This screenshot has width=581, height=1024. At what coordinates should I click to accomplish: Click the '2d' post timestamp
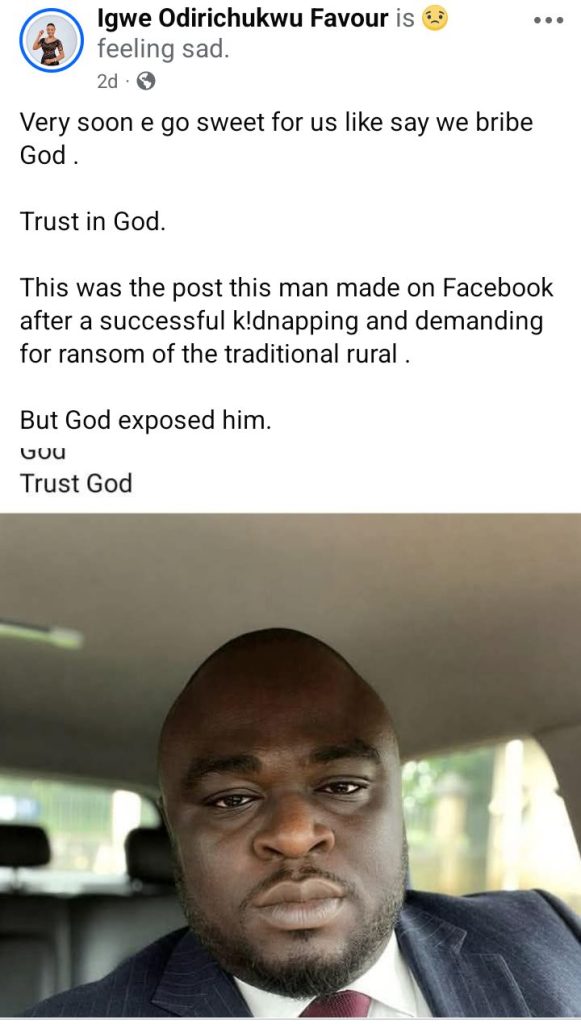click(x=107, y=81)
